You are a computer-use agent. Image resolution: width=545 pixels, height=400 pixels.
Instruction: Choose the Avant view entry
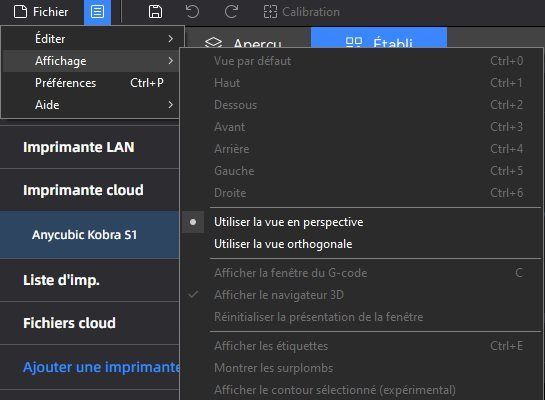tap(361, 127)
